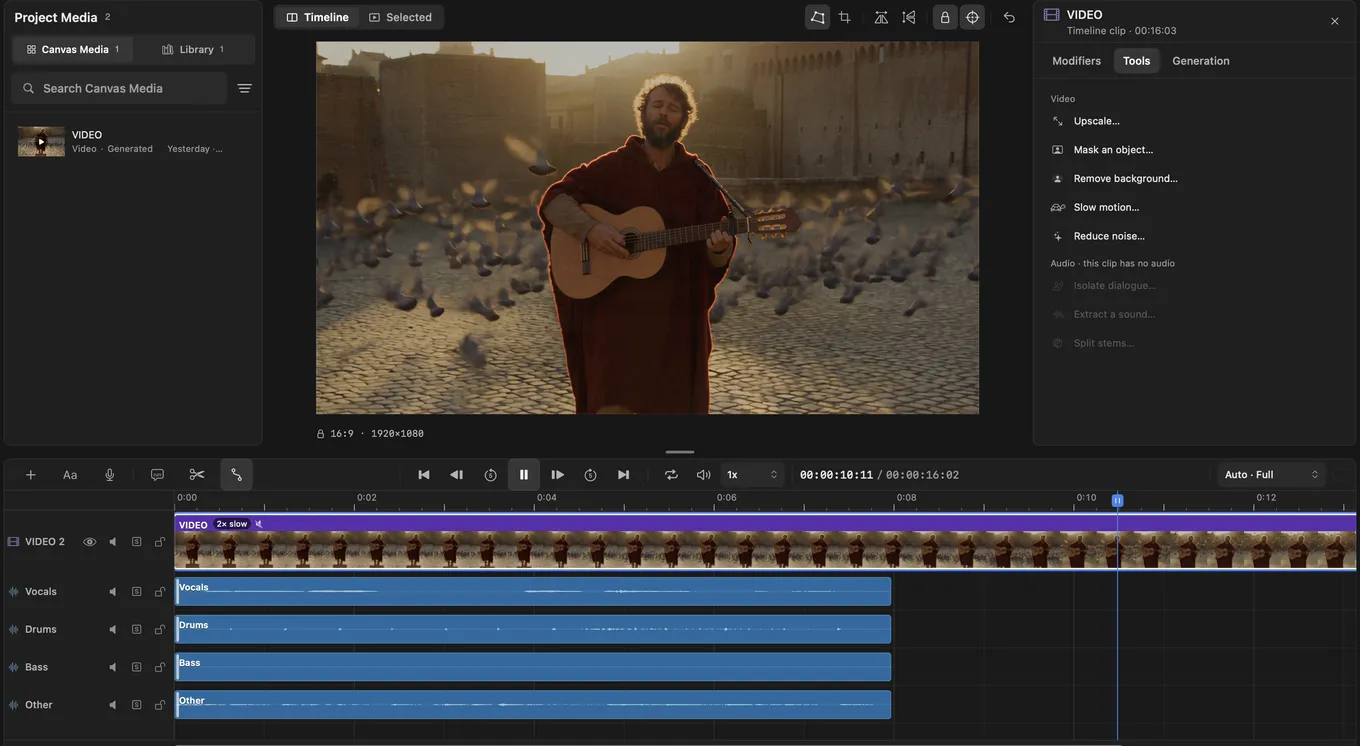
Task: Switch to the Library tab
Action: [x=193, y=49]
